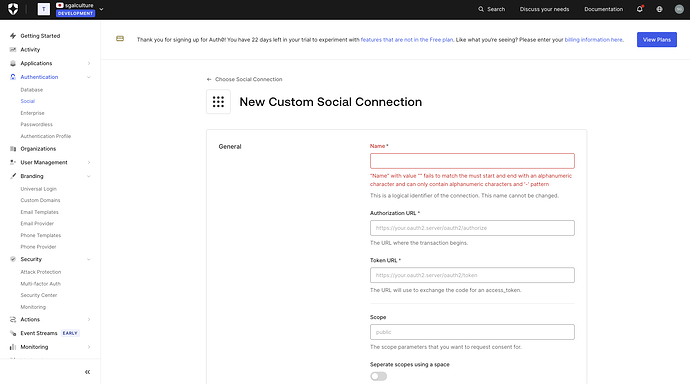Click the View Plans button
Screen dimensions: 690x384
657,40
